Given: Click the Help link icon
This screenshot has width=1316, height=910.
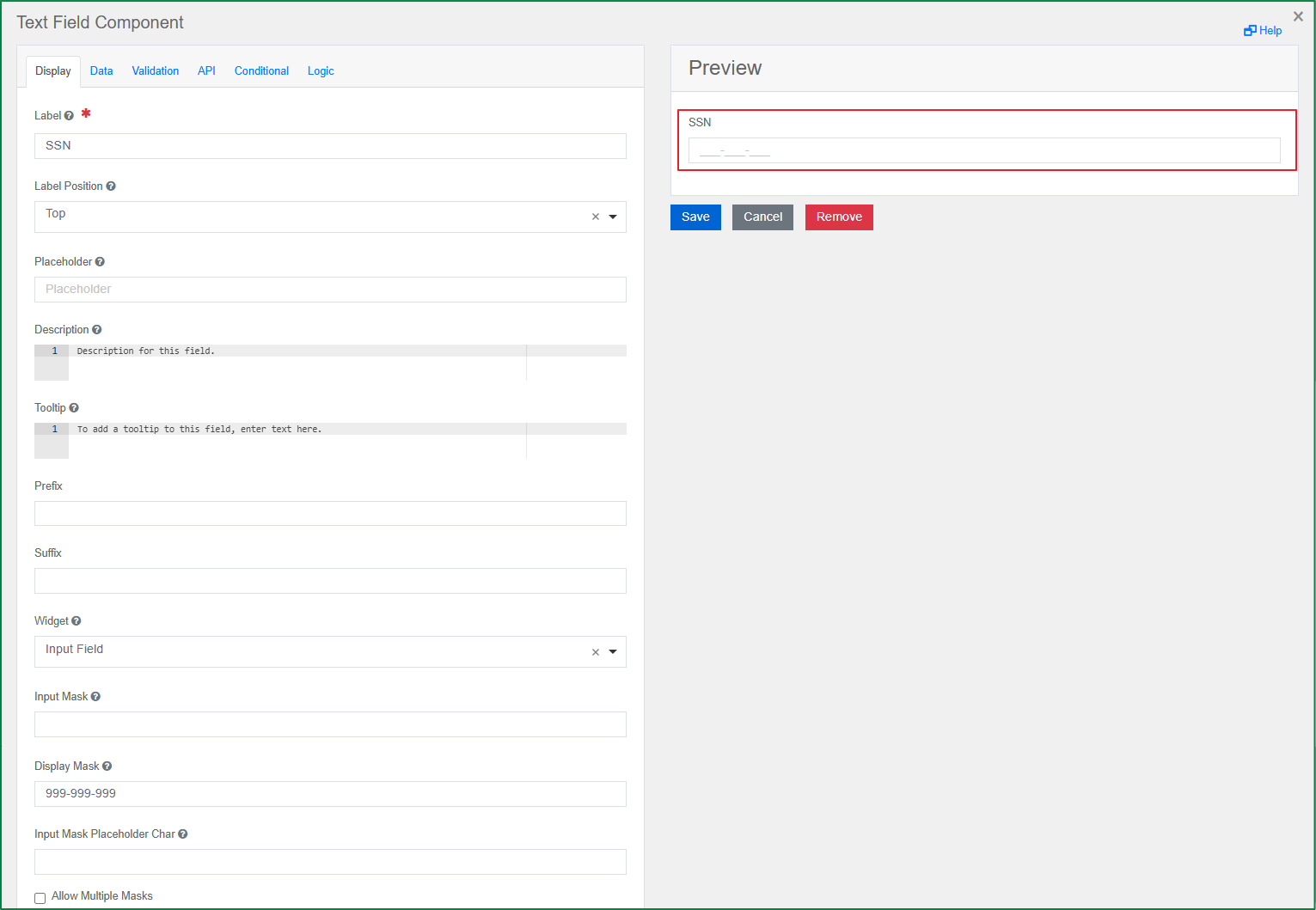Looking at the screenshot, I should 1250,31.
